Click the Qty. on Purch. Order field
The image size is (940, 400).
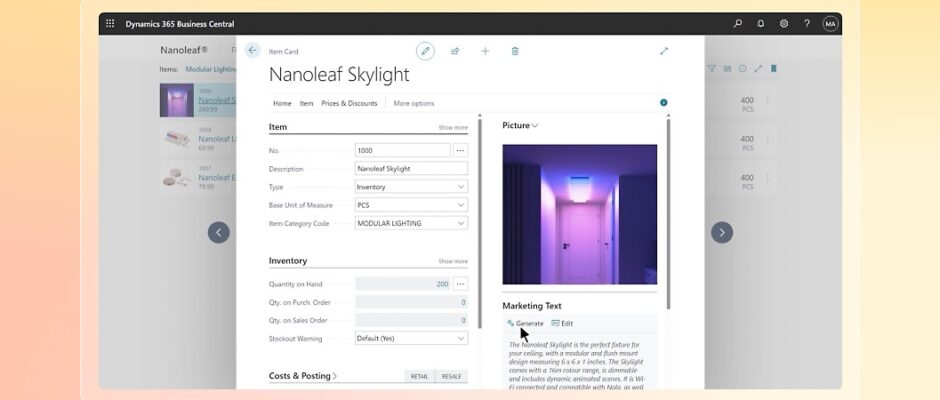click(411, 302)
